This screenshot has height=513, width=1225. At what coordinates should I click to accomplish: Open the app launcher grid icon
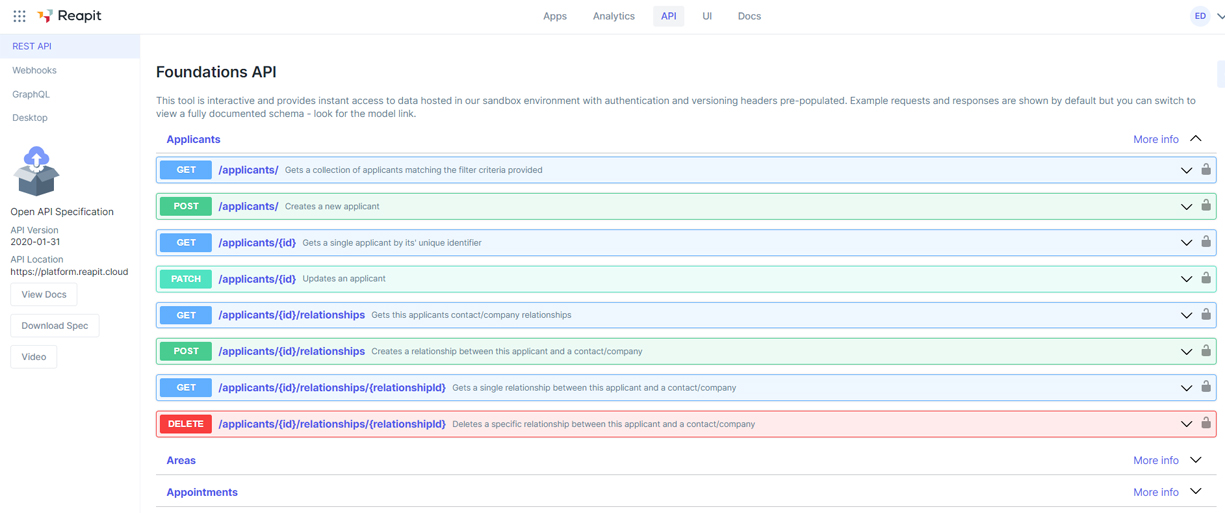(x=19, y=16)
